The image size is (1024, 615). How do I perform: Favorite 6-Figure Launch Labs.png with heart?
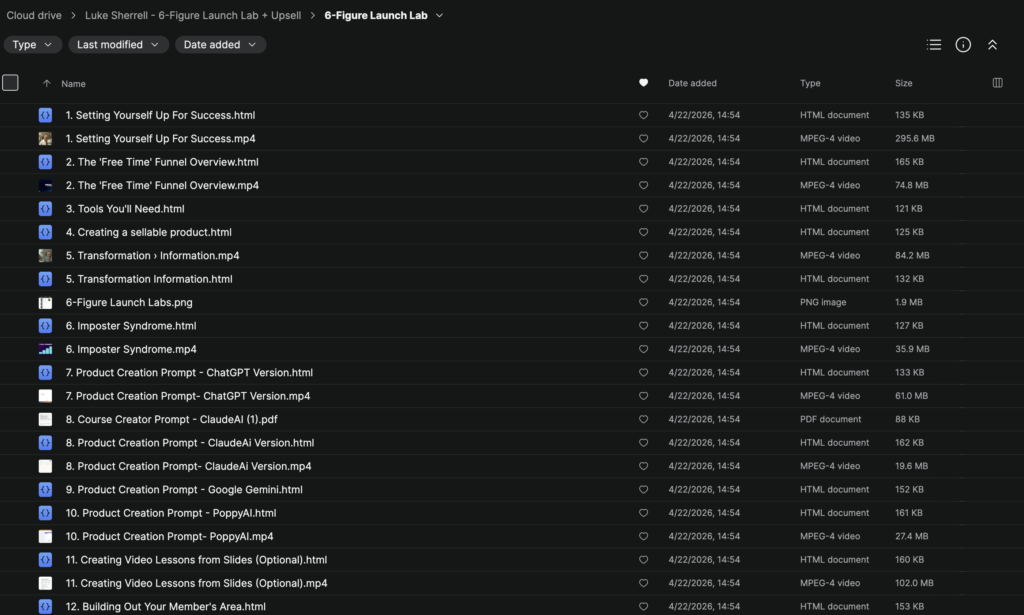click(x=643, y=302)
